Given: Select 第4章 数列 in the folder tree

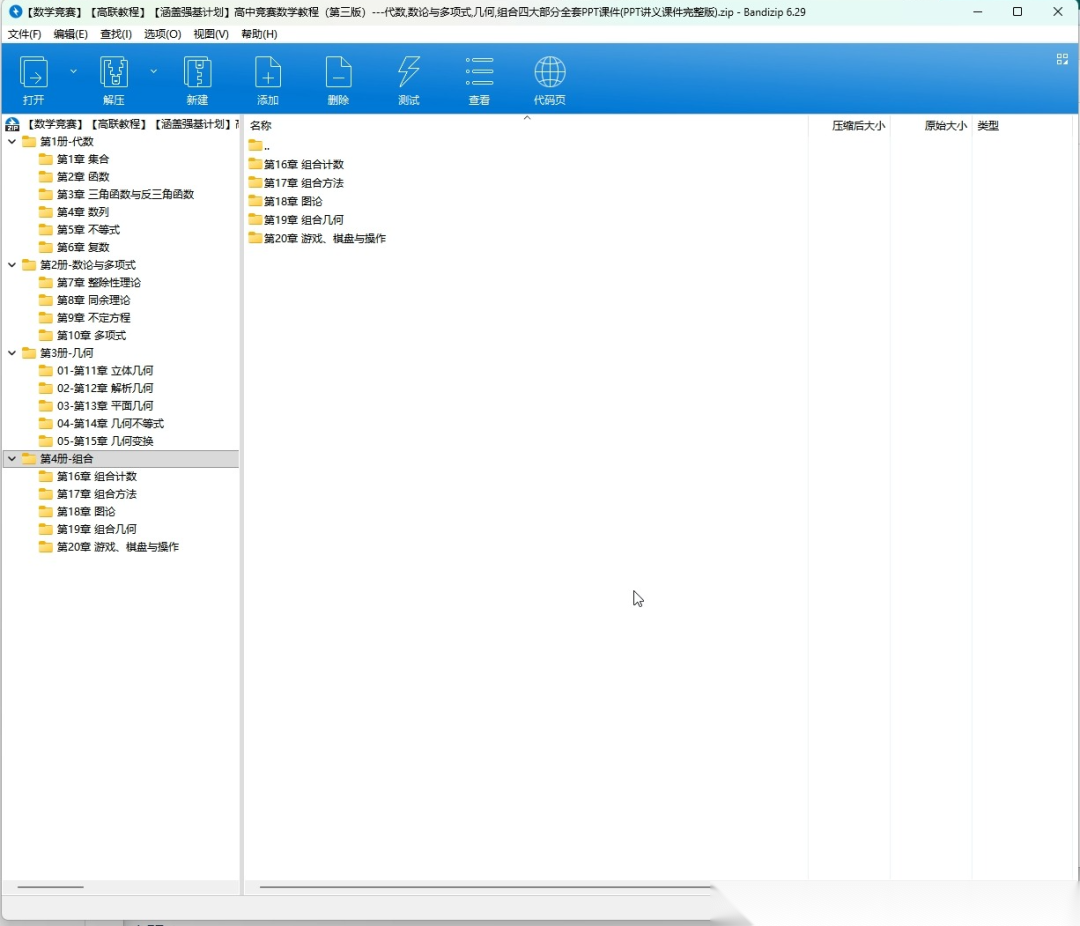Looking at the screenshot, I should click(x=83, y=212).
